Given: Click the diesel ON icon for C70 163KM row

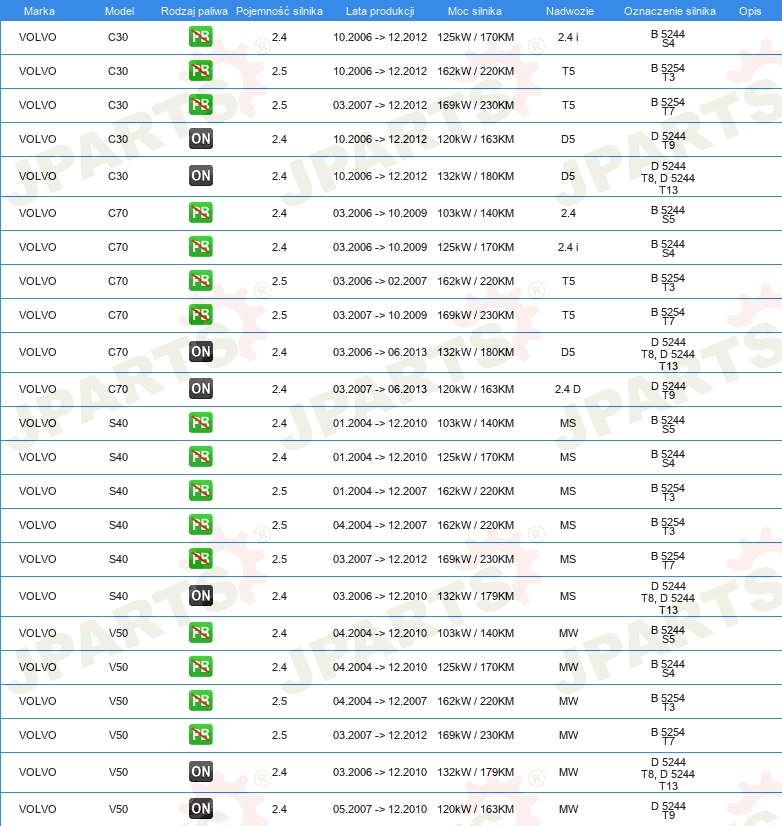Looking at the screenshot, I should (201, 389).
